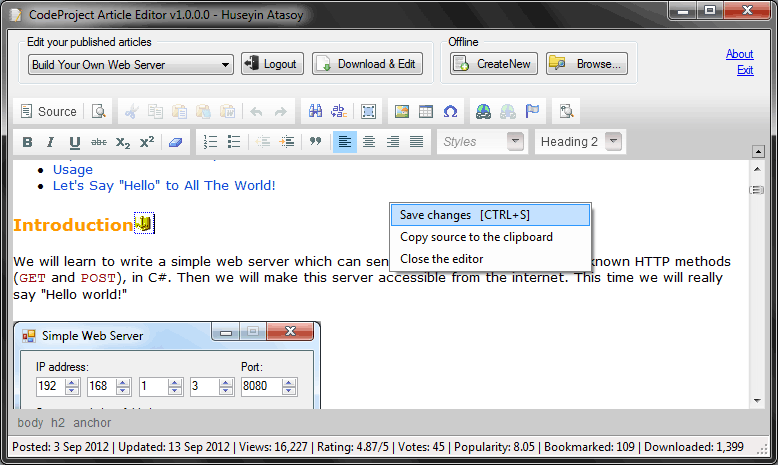Click the Usage link in contents

[73, 170]
